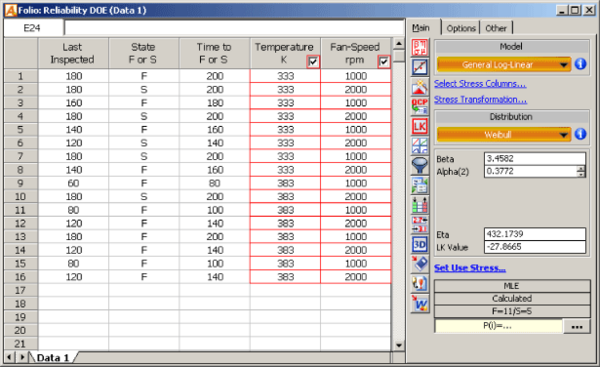Click the sheet tab scroll right arrow
600x367 pixels.
tap(22, 357)
